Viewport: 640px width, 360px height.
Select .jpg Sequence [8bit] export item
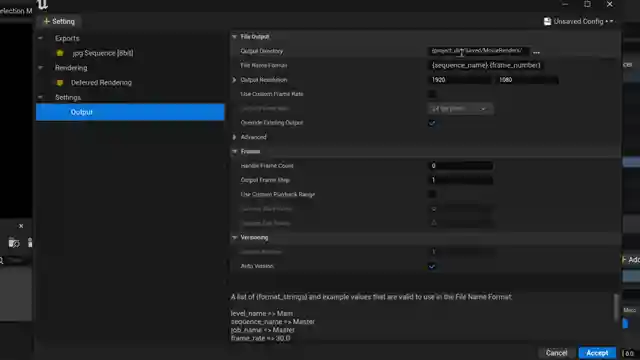tap(103, 53)
